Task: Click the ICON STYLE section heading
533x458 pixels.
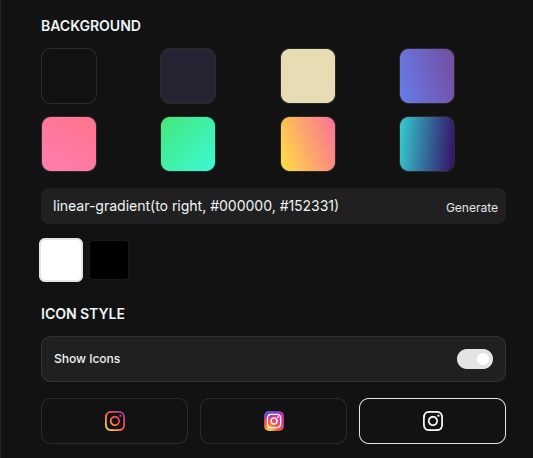Action: point(83,313)
